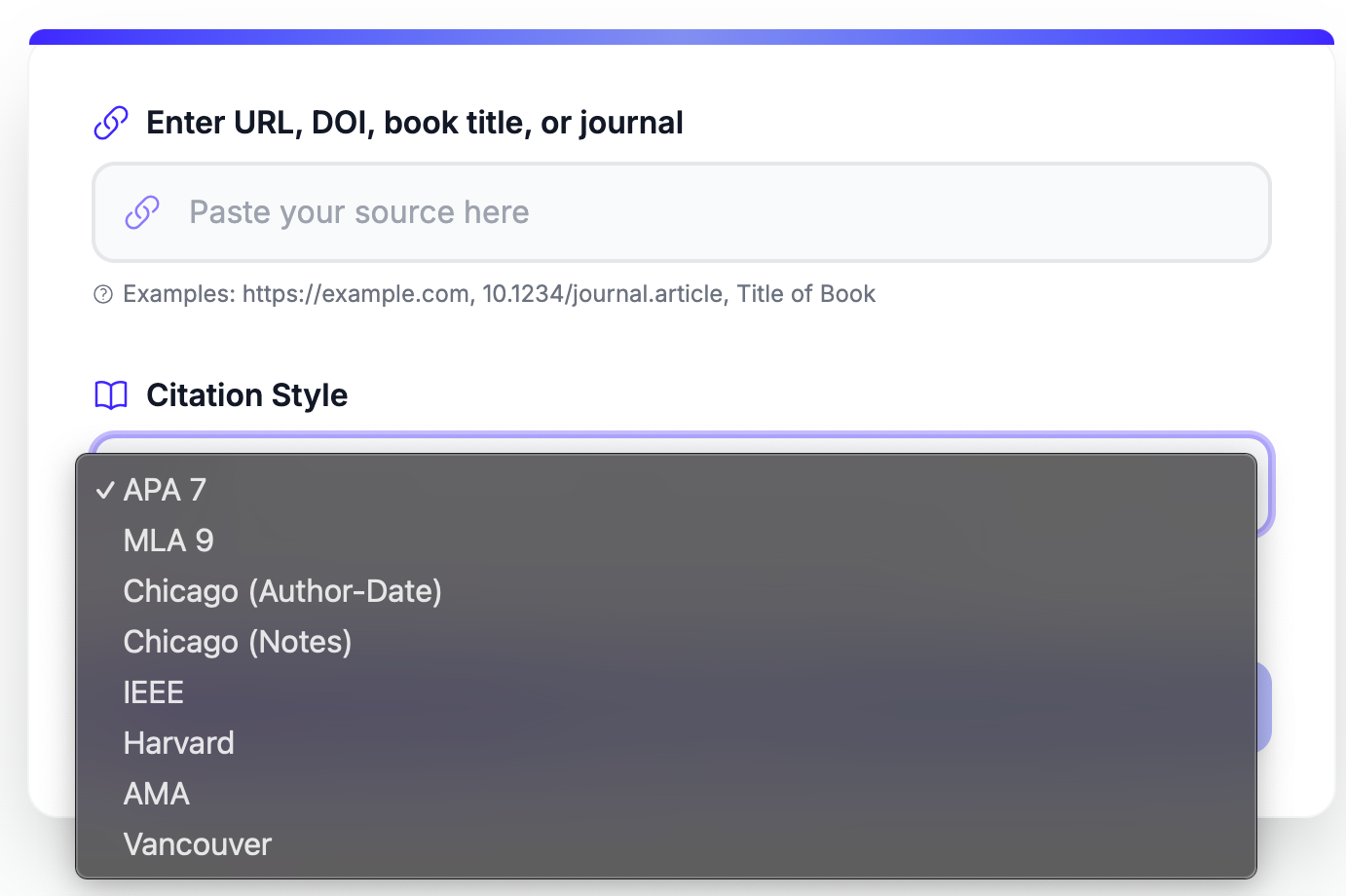
Task: Click the examples hint text line
Action: (499, 294)
